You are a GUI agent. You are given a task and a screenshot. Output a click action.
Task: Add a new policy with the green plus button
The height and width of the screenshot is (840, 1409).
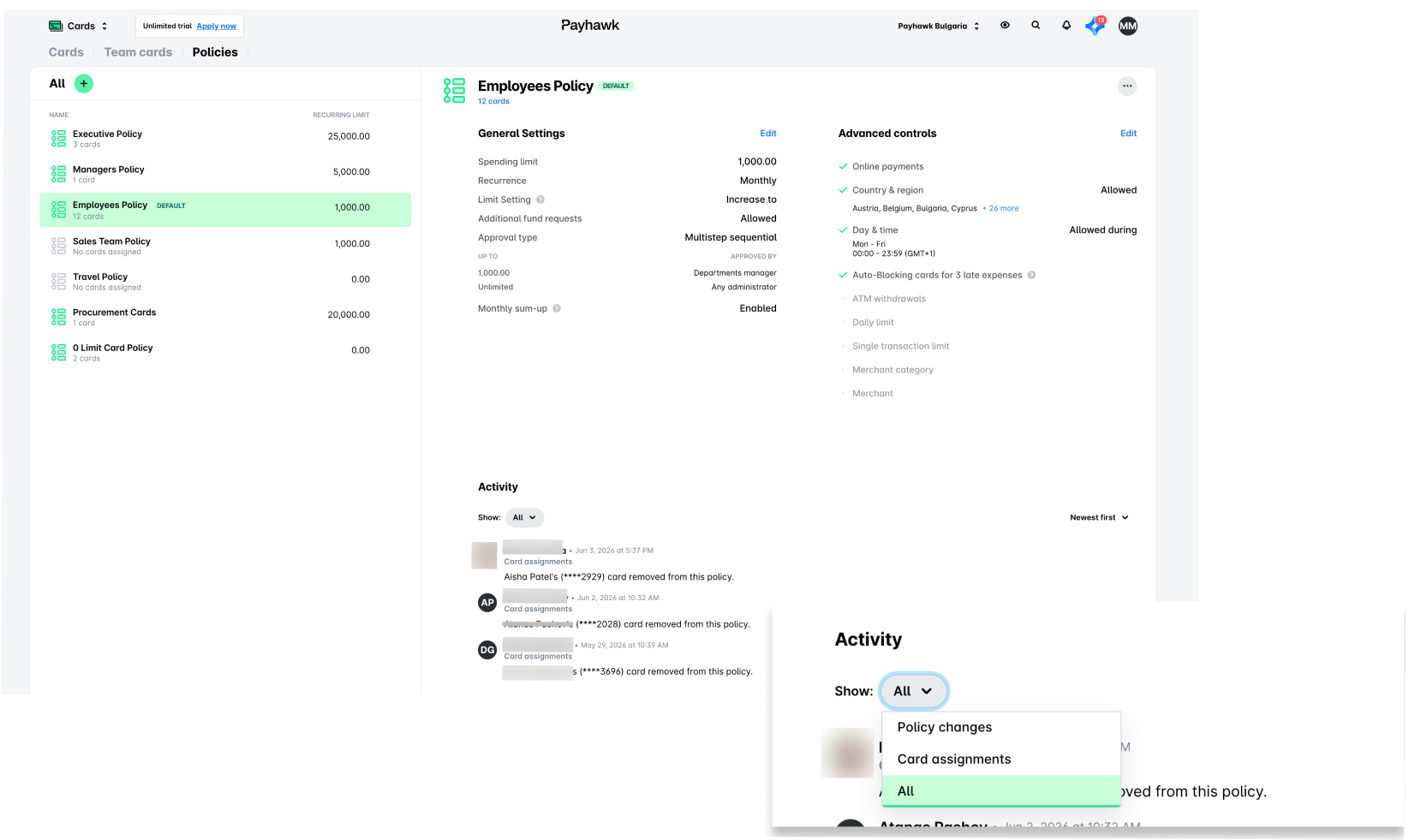[x=83, y=83]
